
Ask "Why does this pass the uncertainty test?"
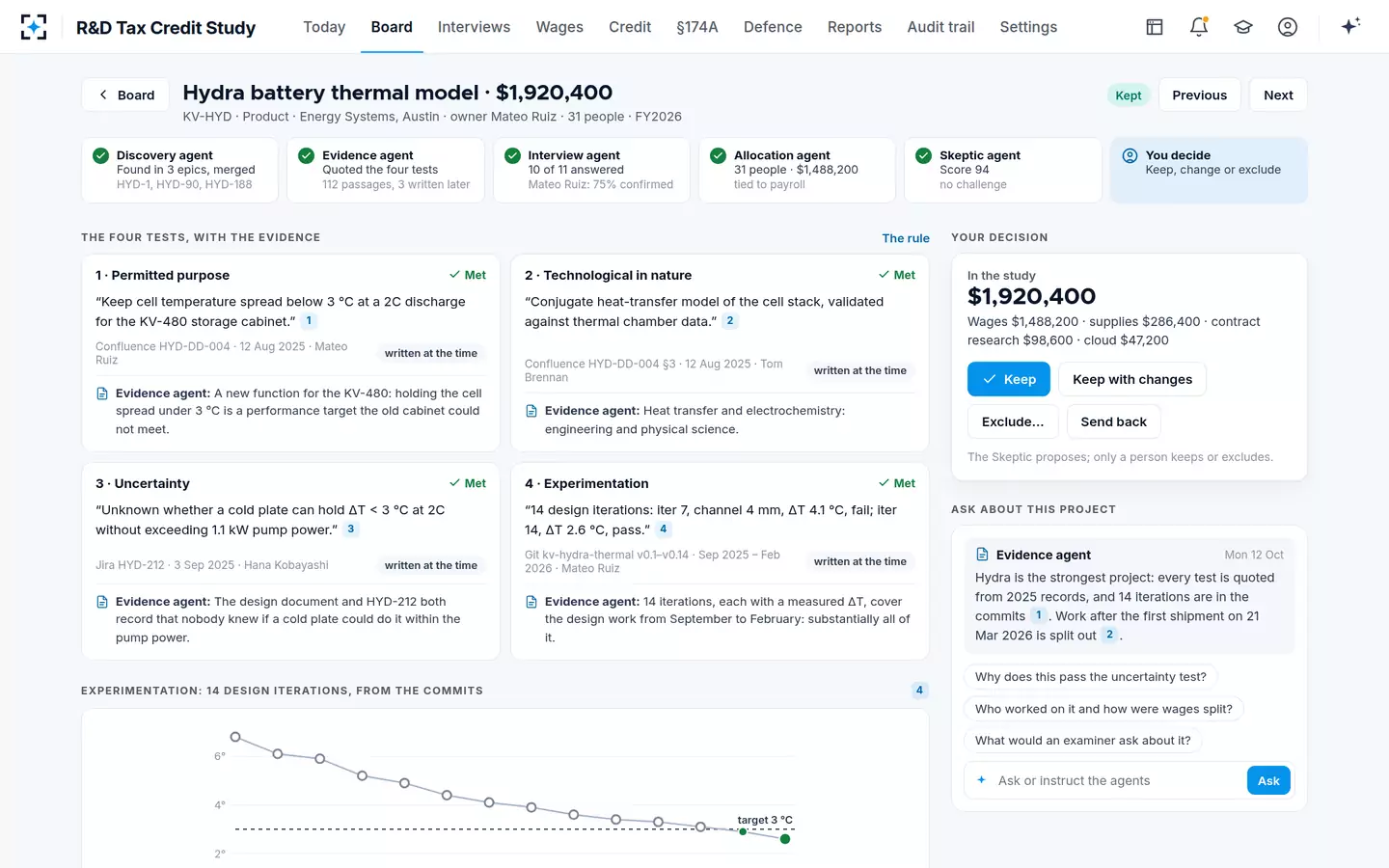[x=1090, y=677]
